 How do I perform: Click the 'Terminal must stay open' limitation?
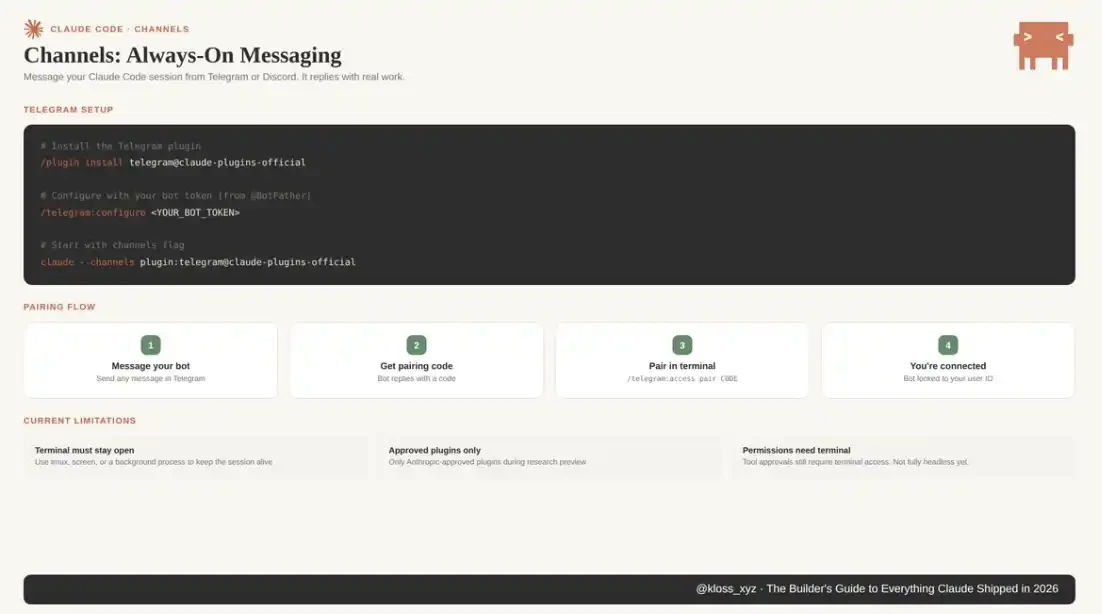coord(85,450)
